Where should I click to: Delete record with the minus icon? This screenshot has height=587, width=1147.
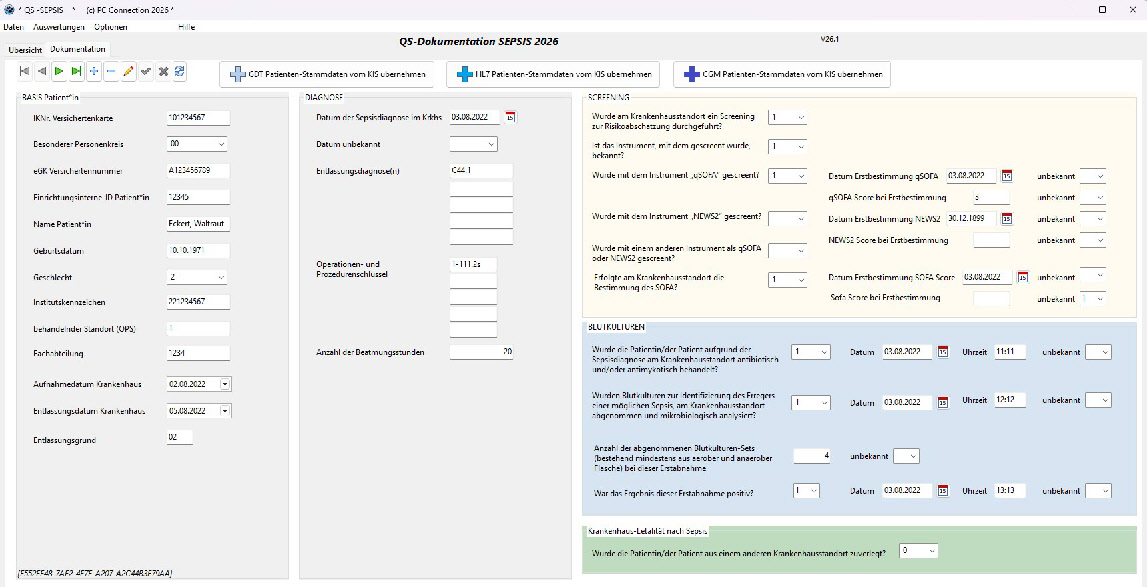pyautogui.click(x=111, y=71)
